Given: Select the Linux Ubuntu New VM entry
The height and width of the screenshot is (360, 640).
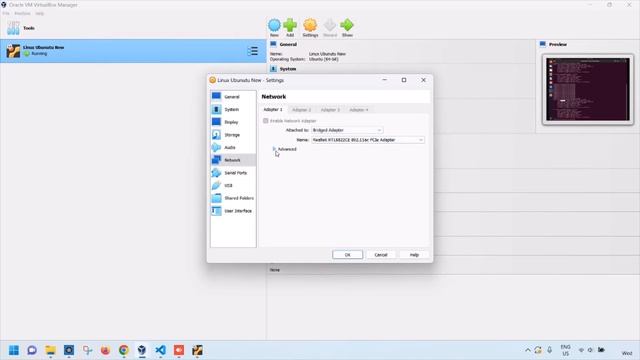Looking at the screenshot, I should pos(133,51).
